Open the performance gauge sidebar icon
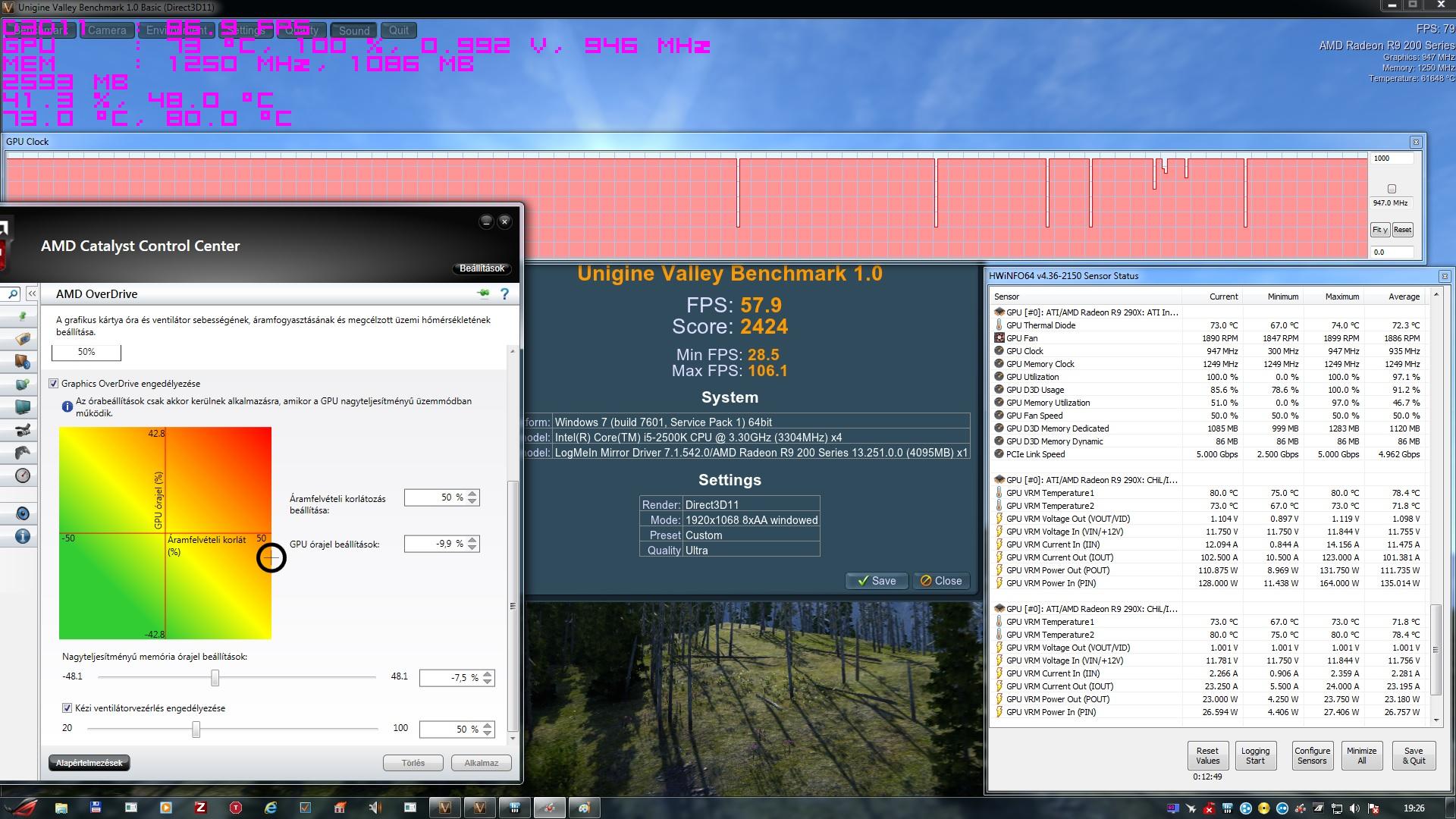The height and width of the screenshot is (819, 1456). [23, 475]
